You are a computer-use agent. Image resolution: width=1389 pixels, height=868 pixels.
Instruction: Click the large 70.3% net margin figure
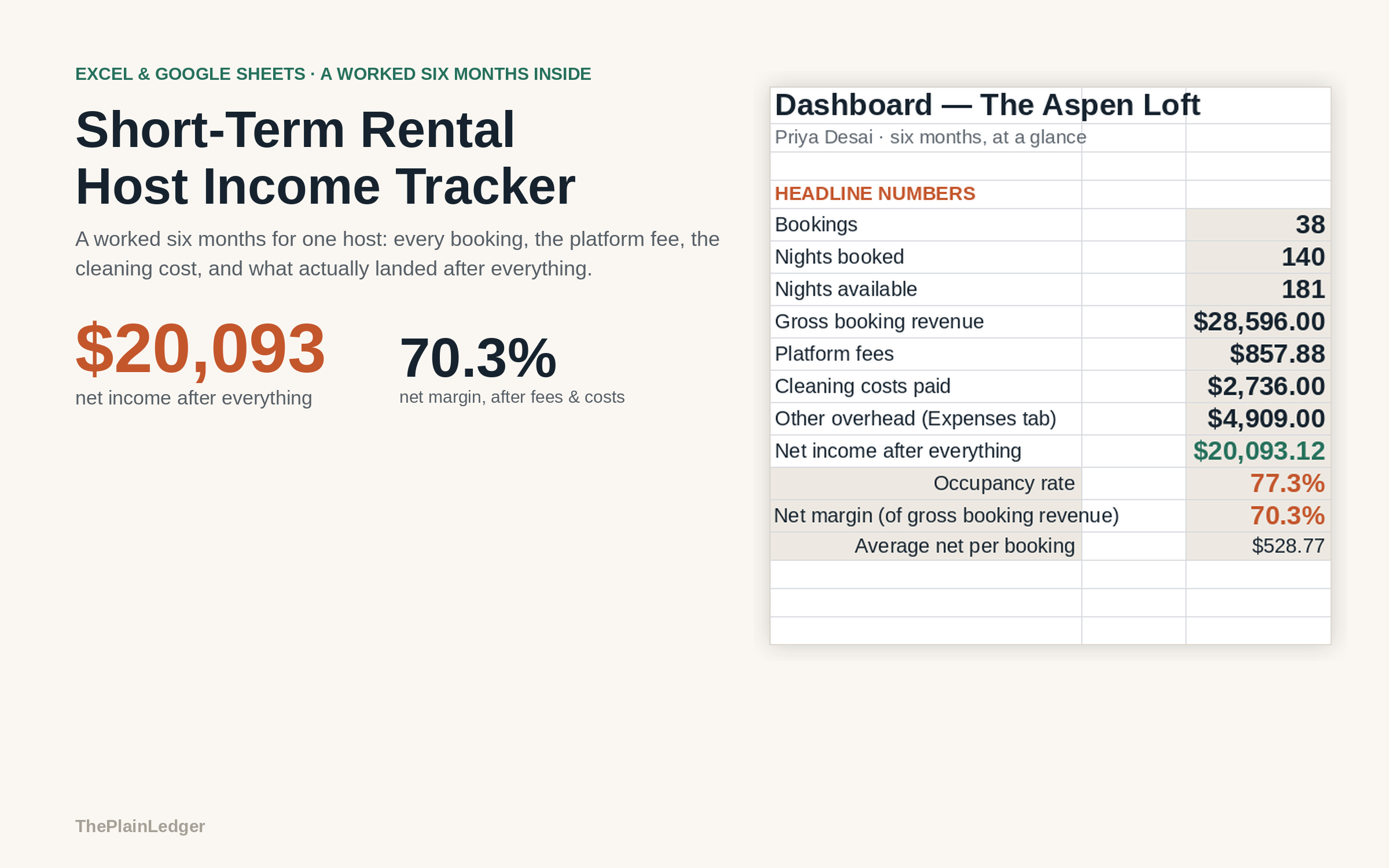point(478,358)
